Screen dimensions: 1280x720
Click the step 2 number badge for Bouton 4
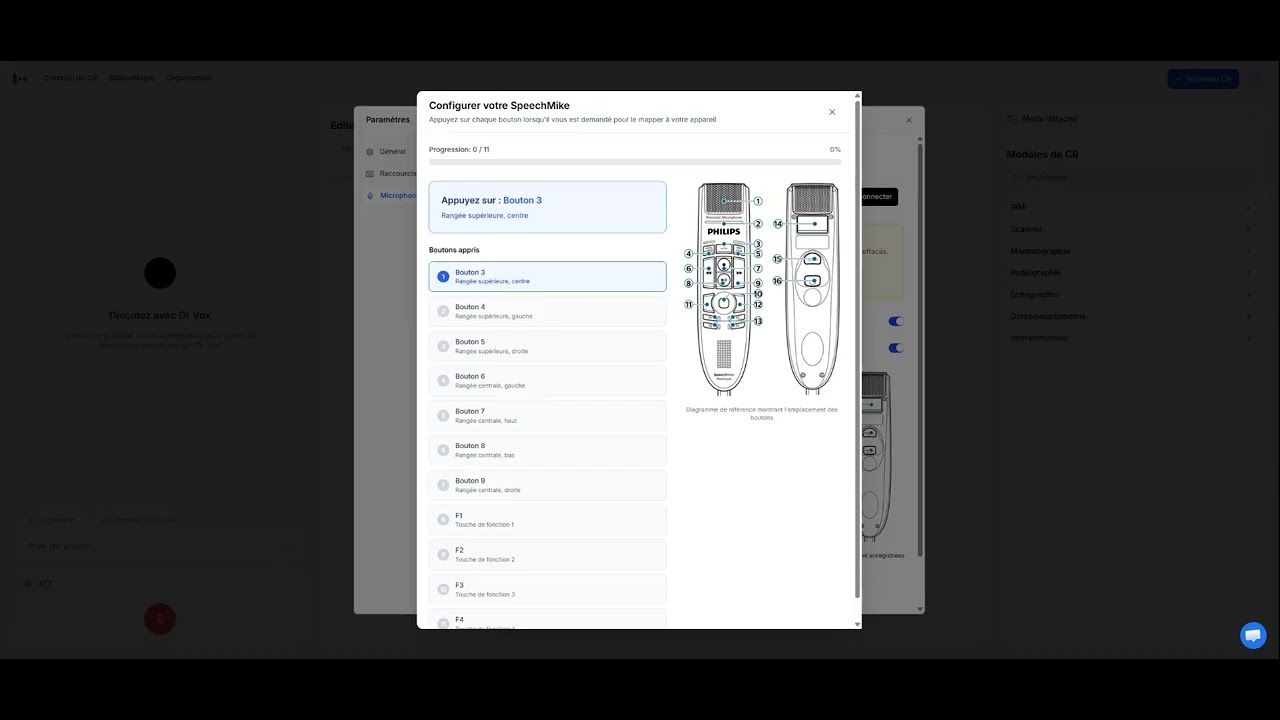443,311
